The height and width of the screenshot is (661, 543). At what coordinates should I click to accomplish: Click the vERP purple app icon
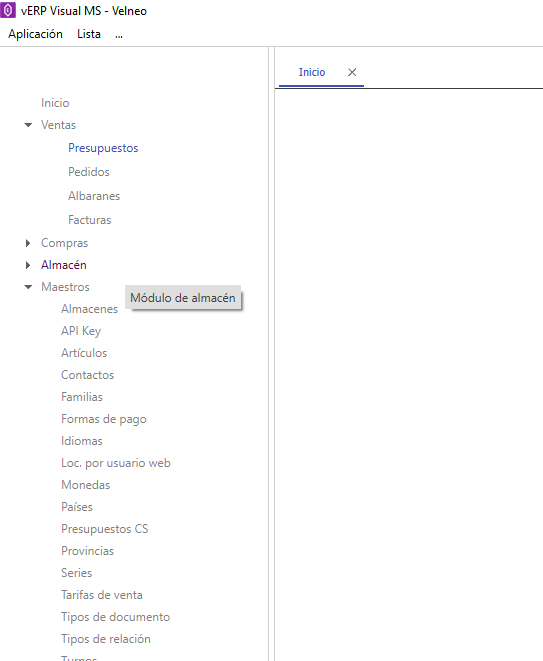pyautogui.click(x=8, y=10)
